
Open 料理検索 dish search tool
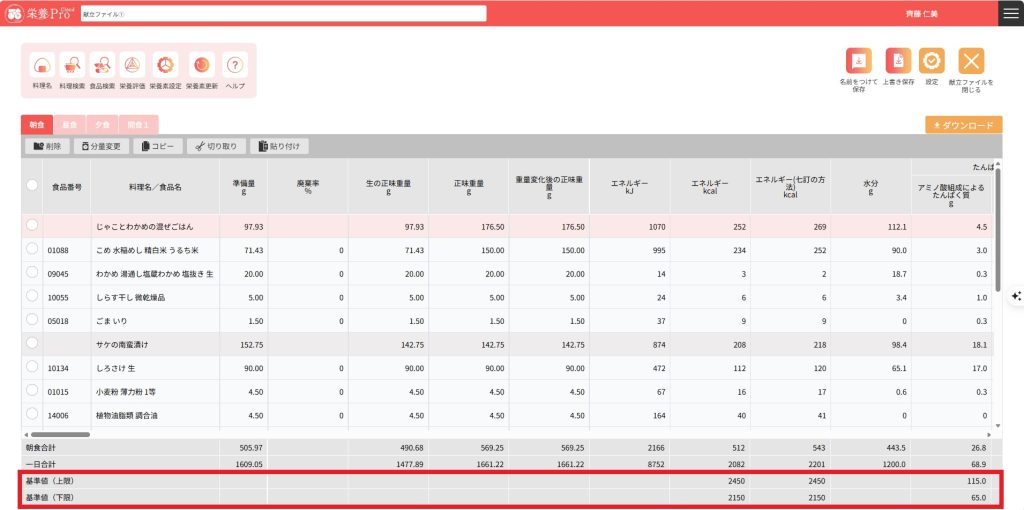(x=72, y=66)
